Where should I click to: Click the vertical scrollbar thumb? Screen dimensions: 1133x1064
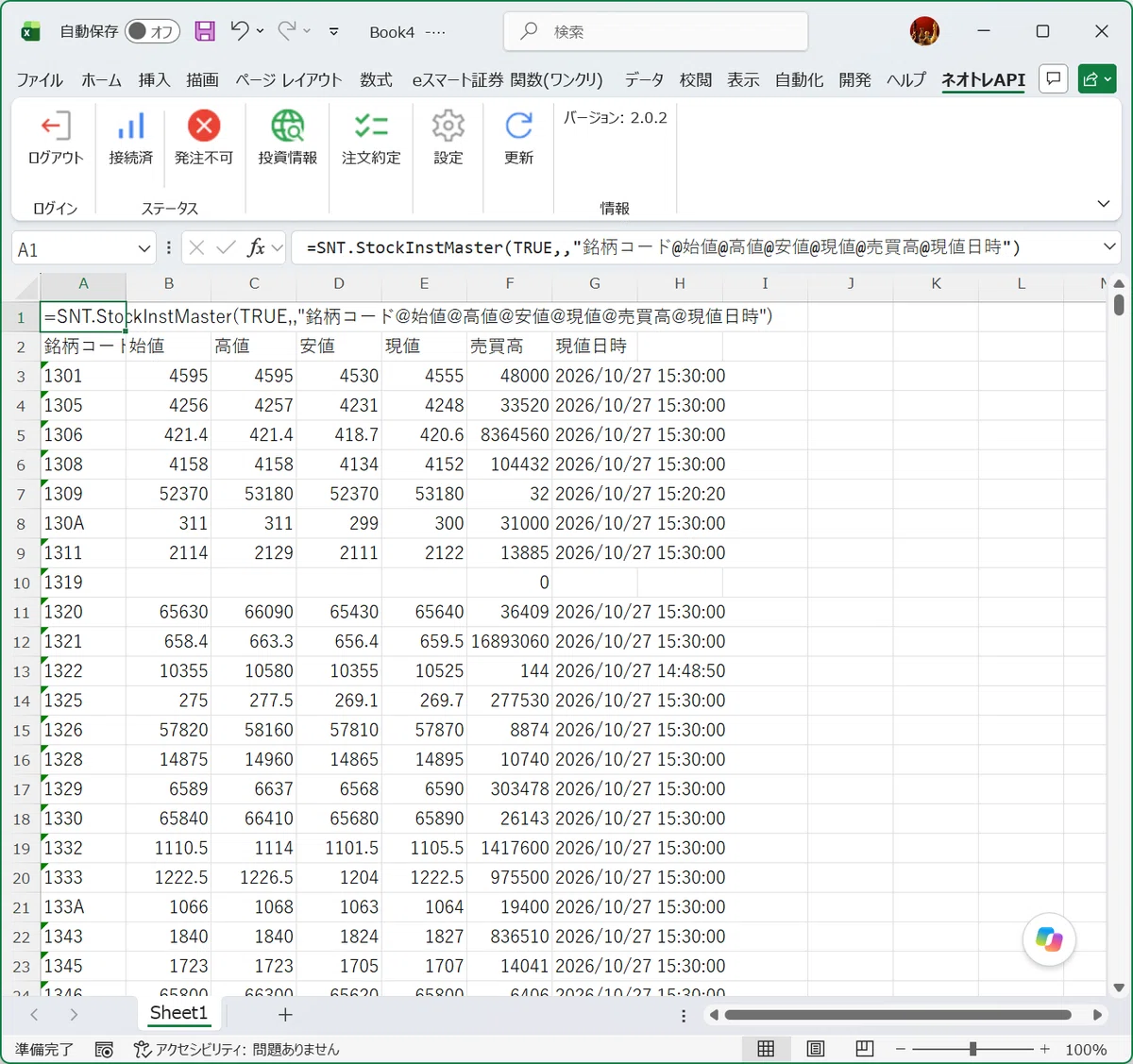pos(1119,304)
